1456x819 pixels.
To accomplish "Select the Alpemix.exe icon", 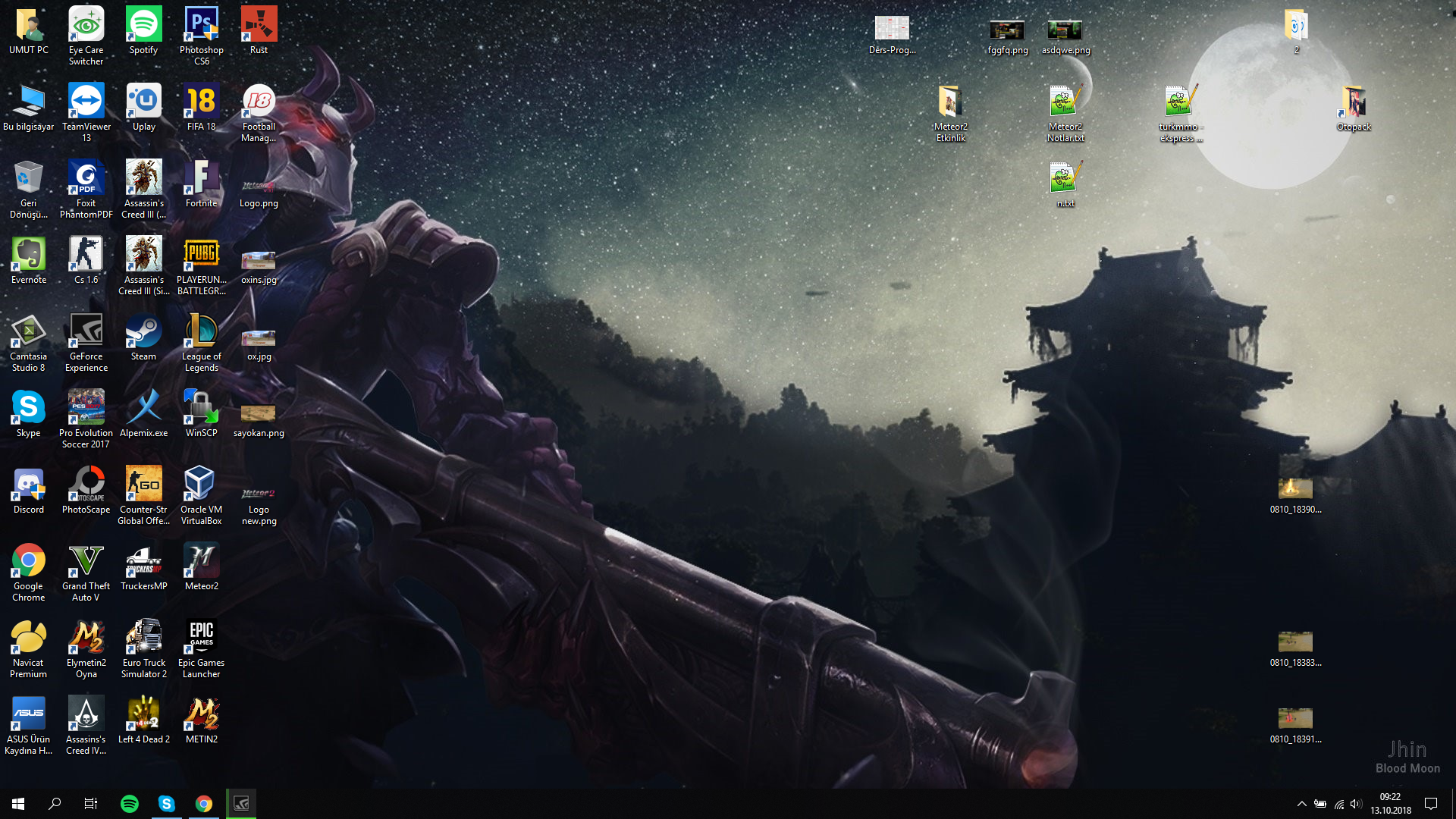I will click(x=143, y=413).
